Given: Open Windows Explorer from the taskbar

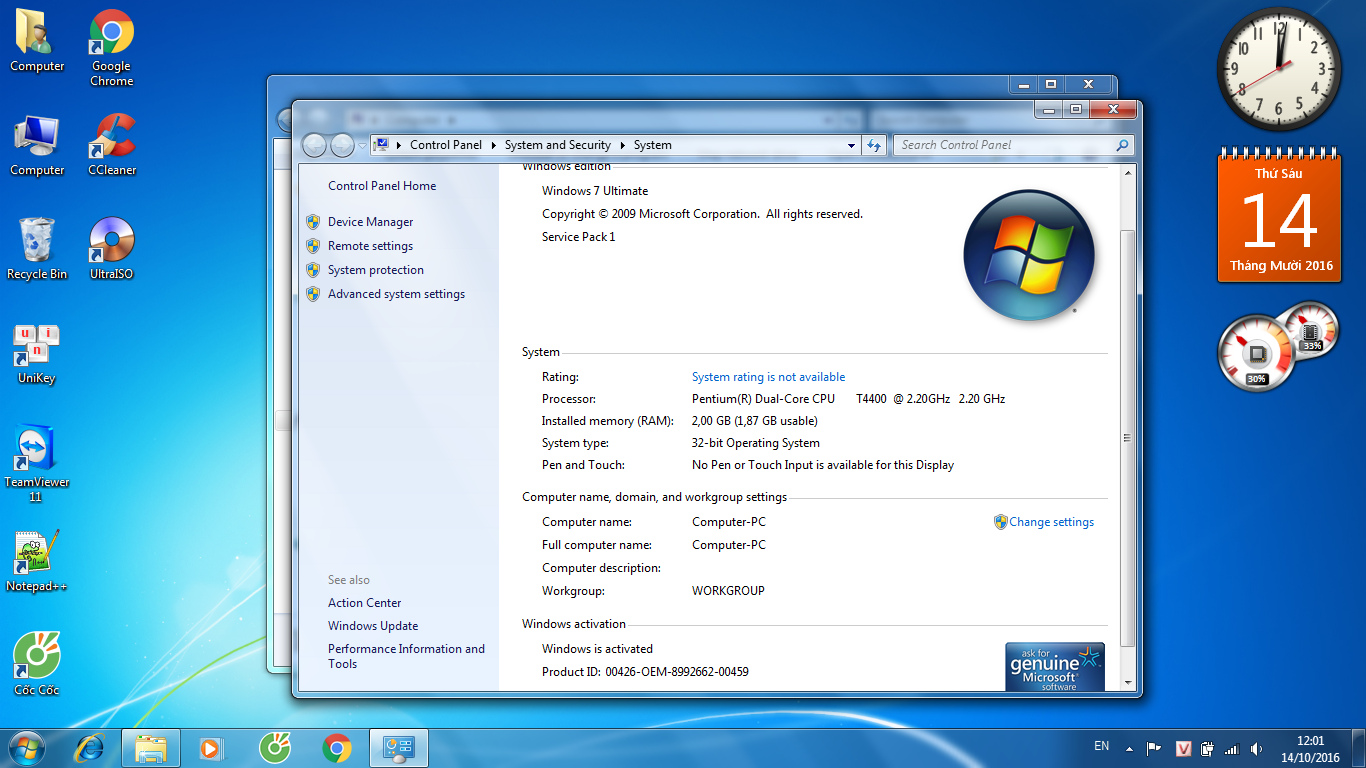Looking at the screenshot, I should tap(151, 748).
